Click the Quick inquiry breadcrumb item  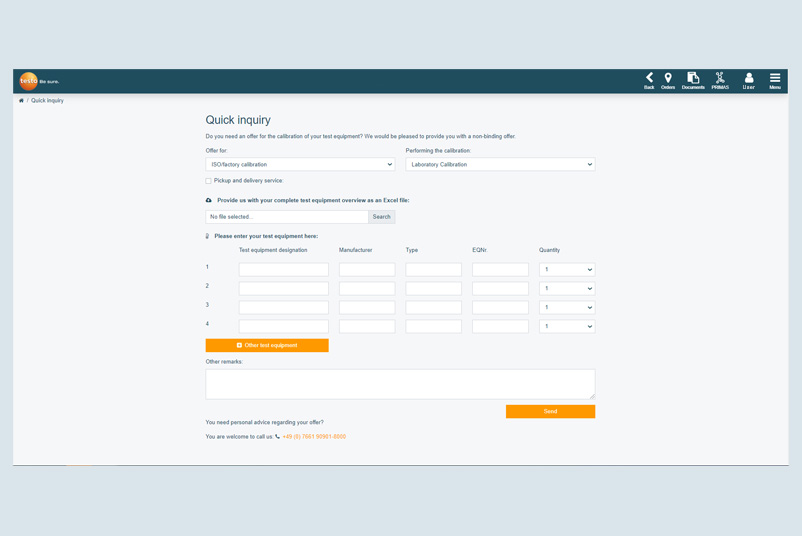click(x=47, y=101)
